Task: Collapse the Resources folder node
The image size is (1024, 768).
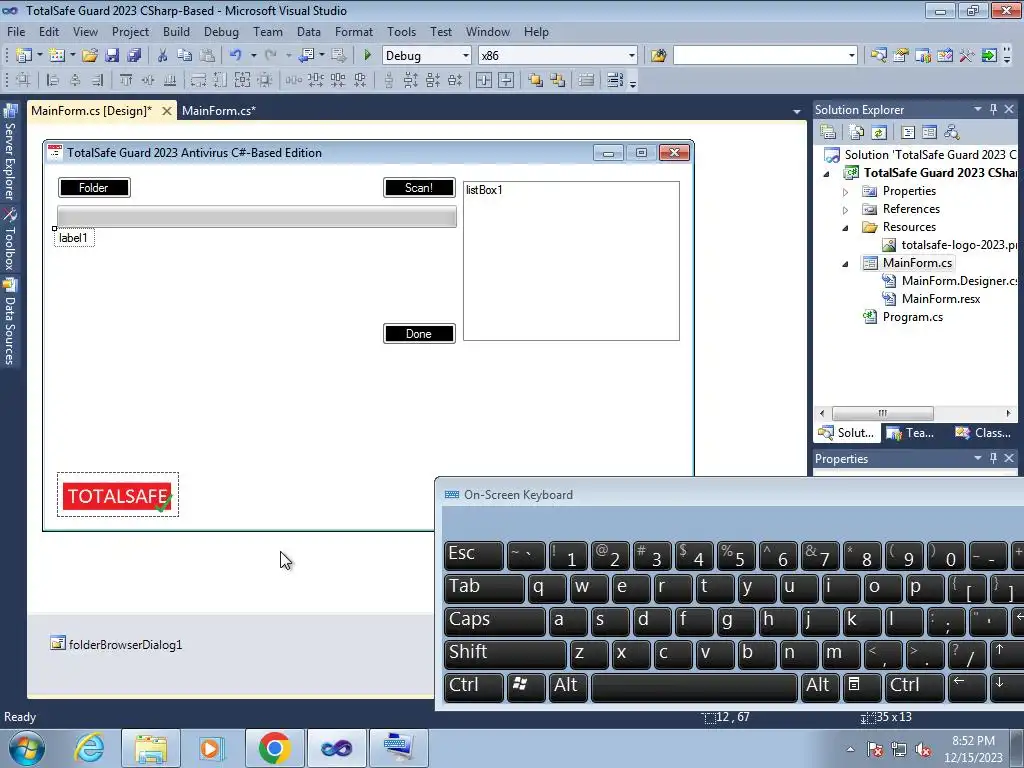Action: click(846, 228)
